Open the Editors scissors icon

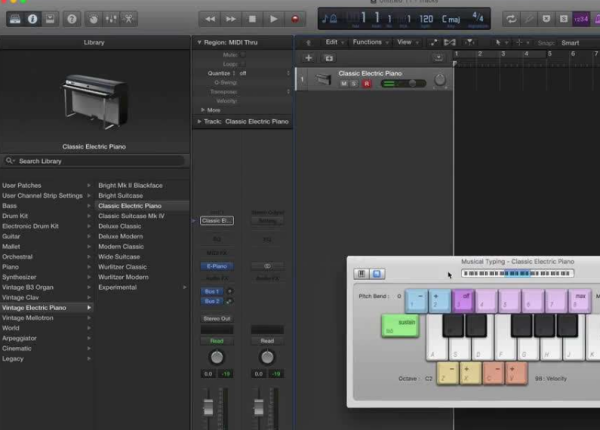click(129, 19)
